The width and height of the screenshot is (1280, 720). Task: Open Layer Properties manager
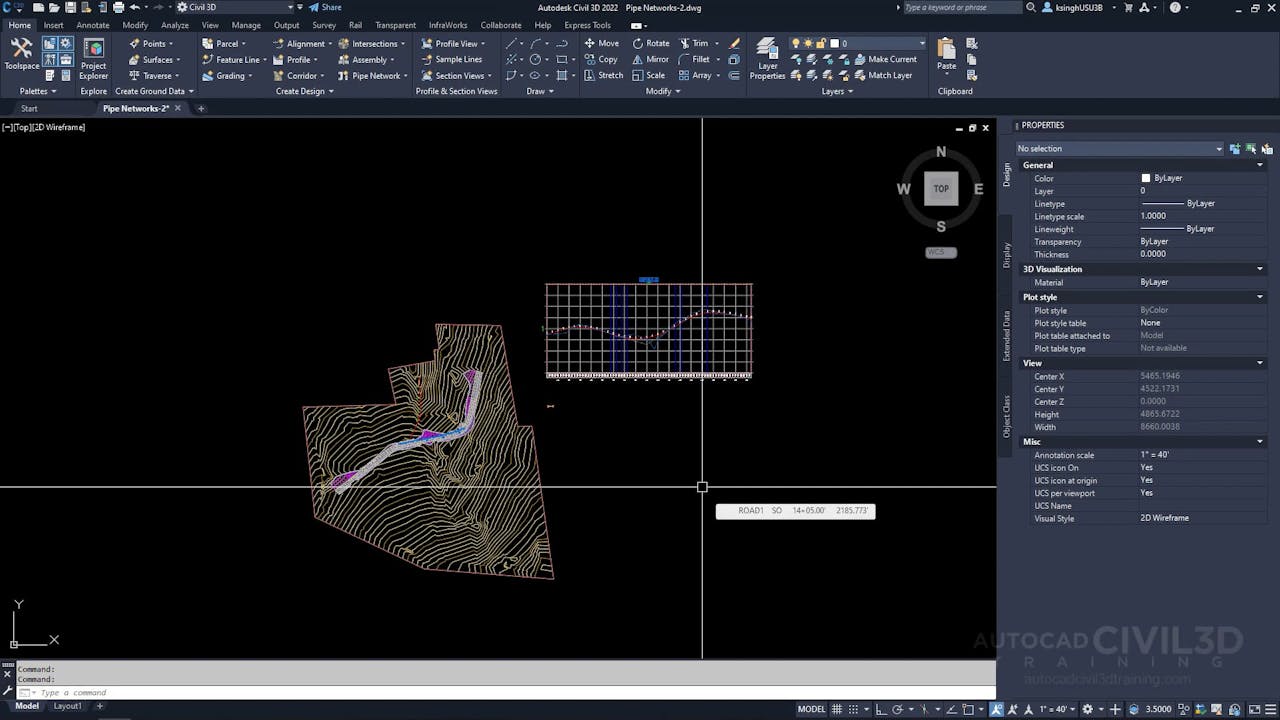click(x=767, y=58)
